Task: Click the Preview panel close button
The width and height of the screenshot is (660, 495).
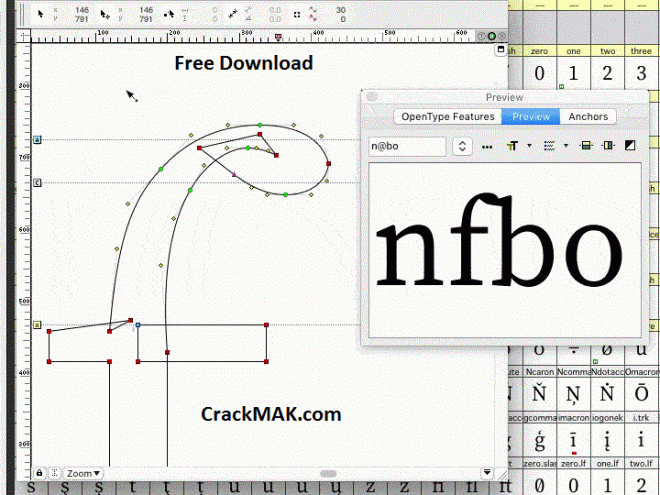Action: tap(371, 97)
